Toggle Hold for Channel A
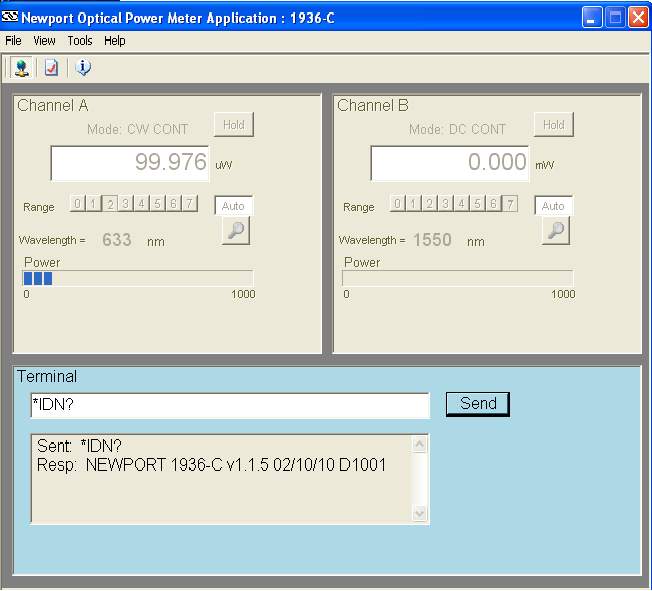 pyautogui.click(x=233, y=125)
